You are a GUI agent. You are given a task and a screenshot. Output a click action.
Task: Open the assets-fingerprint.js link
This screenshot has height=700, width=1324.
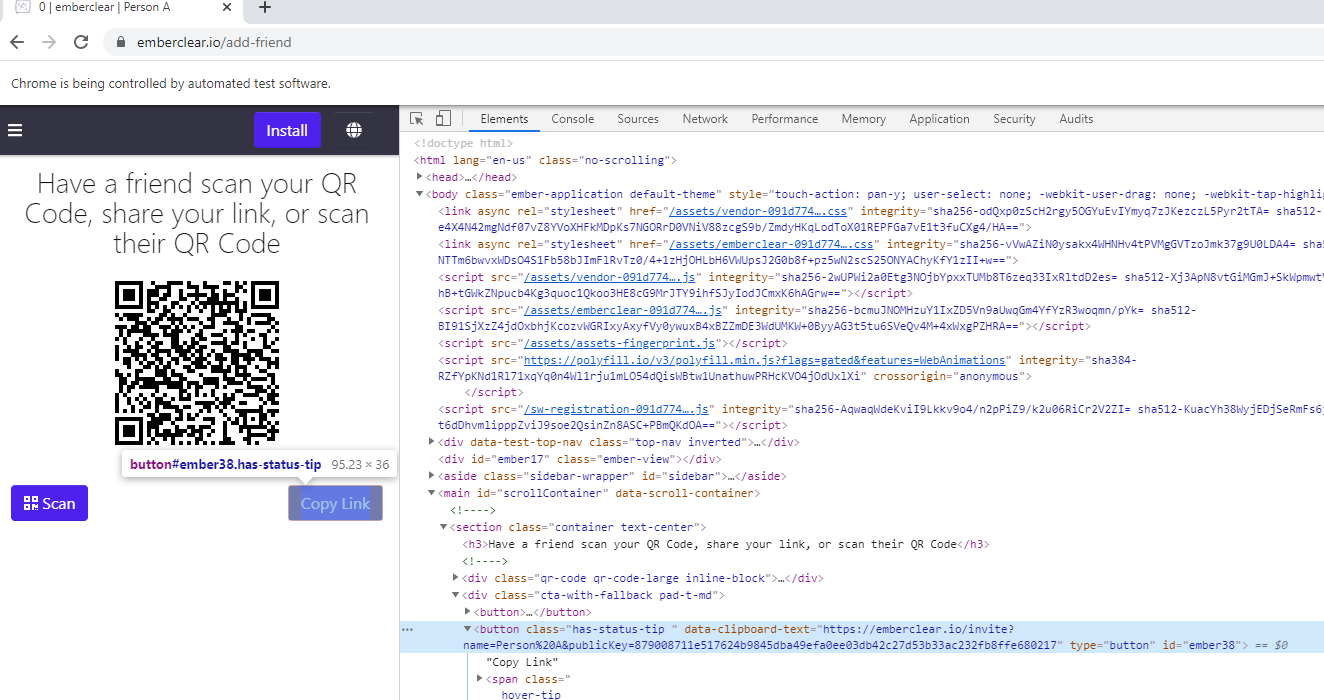point(620,343)
